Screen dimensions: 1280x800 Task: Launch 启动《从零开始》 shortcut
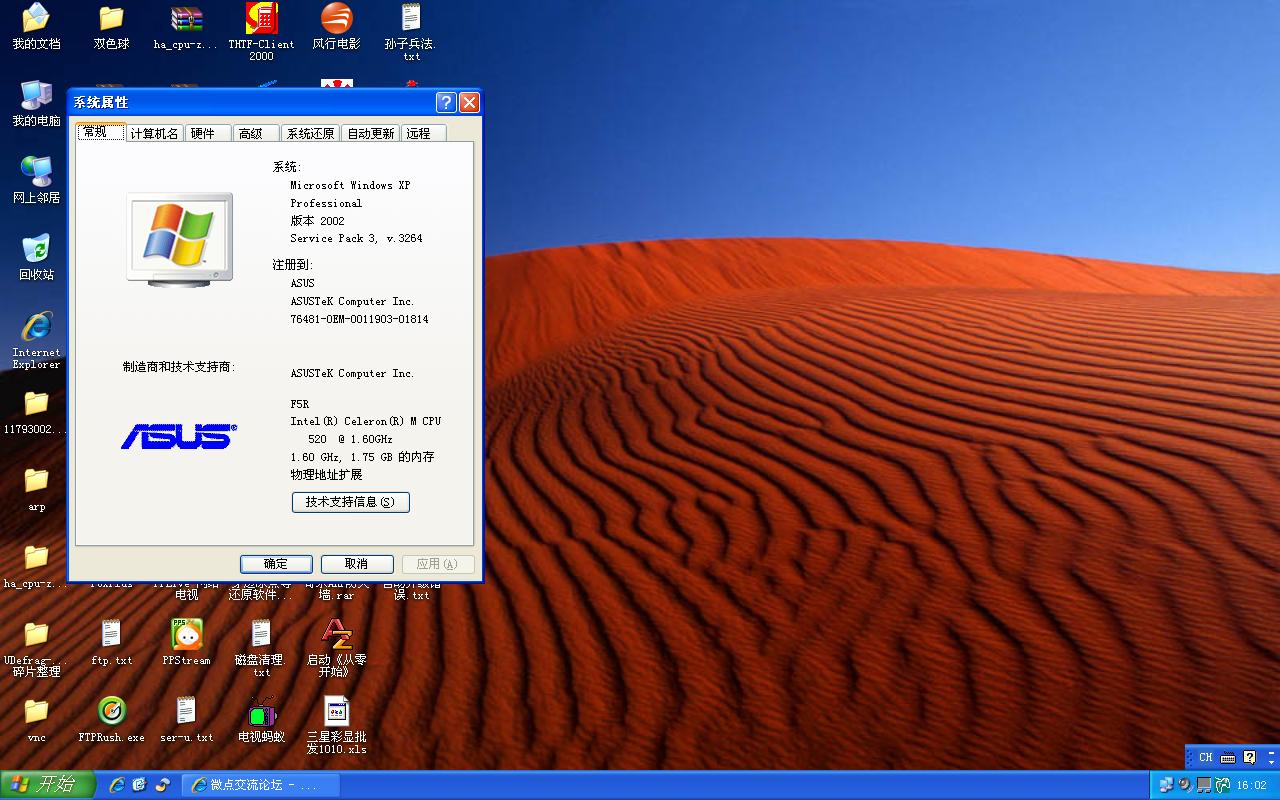click(336, 648)
